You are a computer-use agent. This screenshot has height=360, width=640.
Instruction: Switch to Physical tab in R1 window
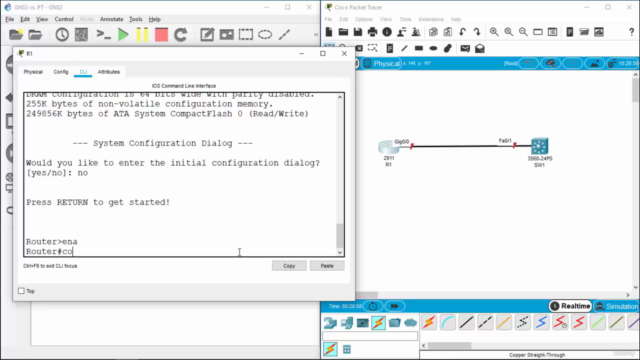coord(33,72)
